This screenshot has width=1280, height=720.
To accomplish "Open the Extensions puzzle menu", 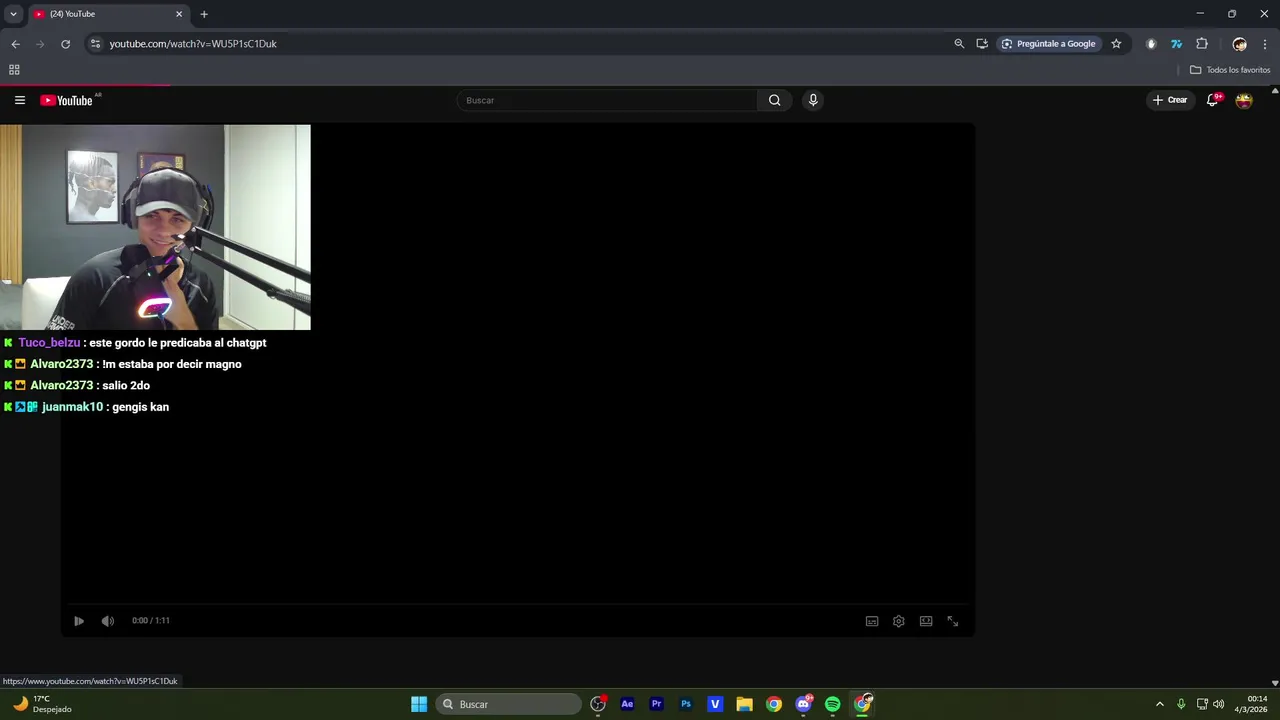I will [x=1202, y=44].
